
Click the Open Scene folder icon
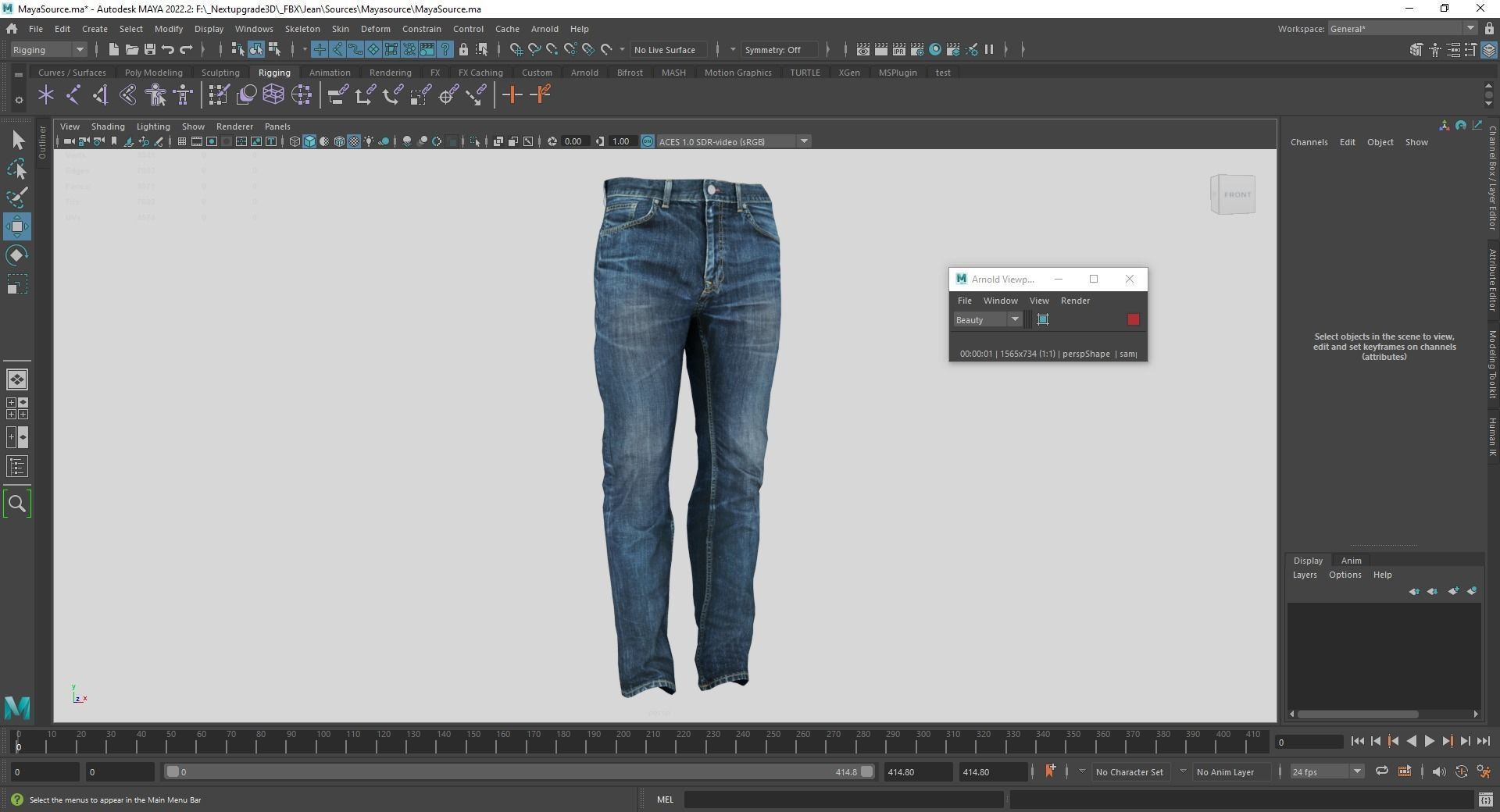[x=131, y=49]
